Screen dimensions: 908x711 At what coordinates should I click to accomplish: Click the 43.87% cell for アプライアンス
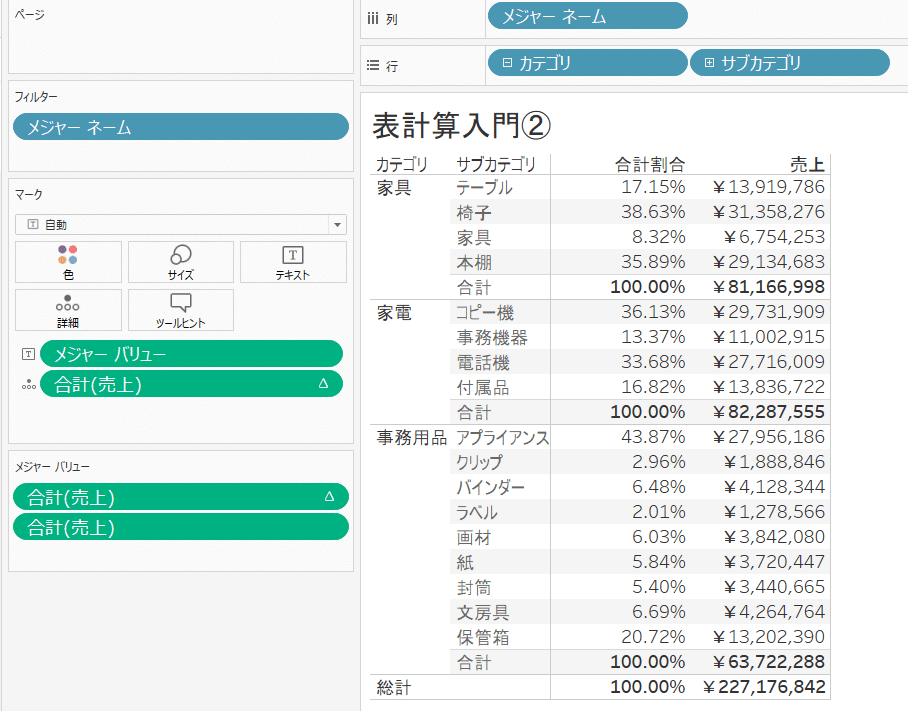(x=653, y=437)
